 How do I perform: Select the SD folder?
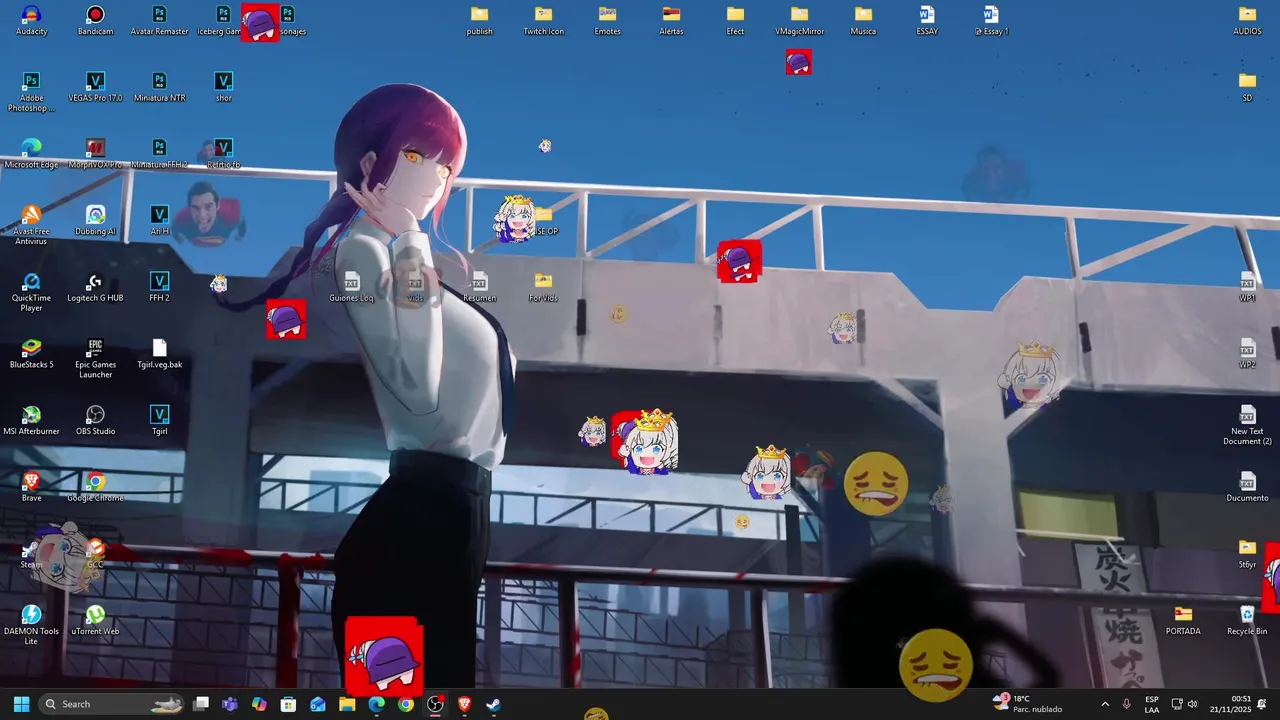click(1247, 87)
